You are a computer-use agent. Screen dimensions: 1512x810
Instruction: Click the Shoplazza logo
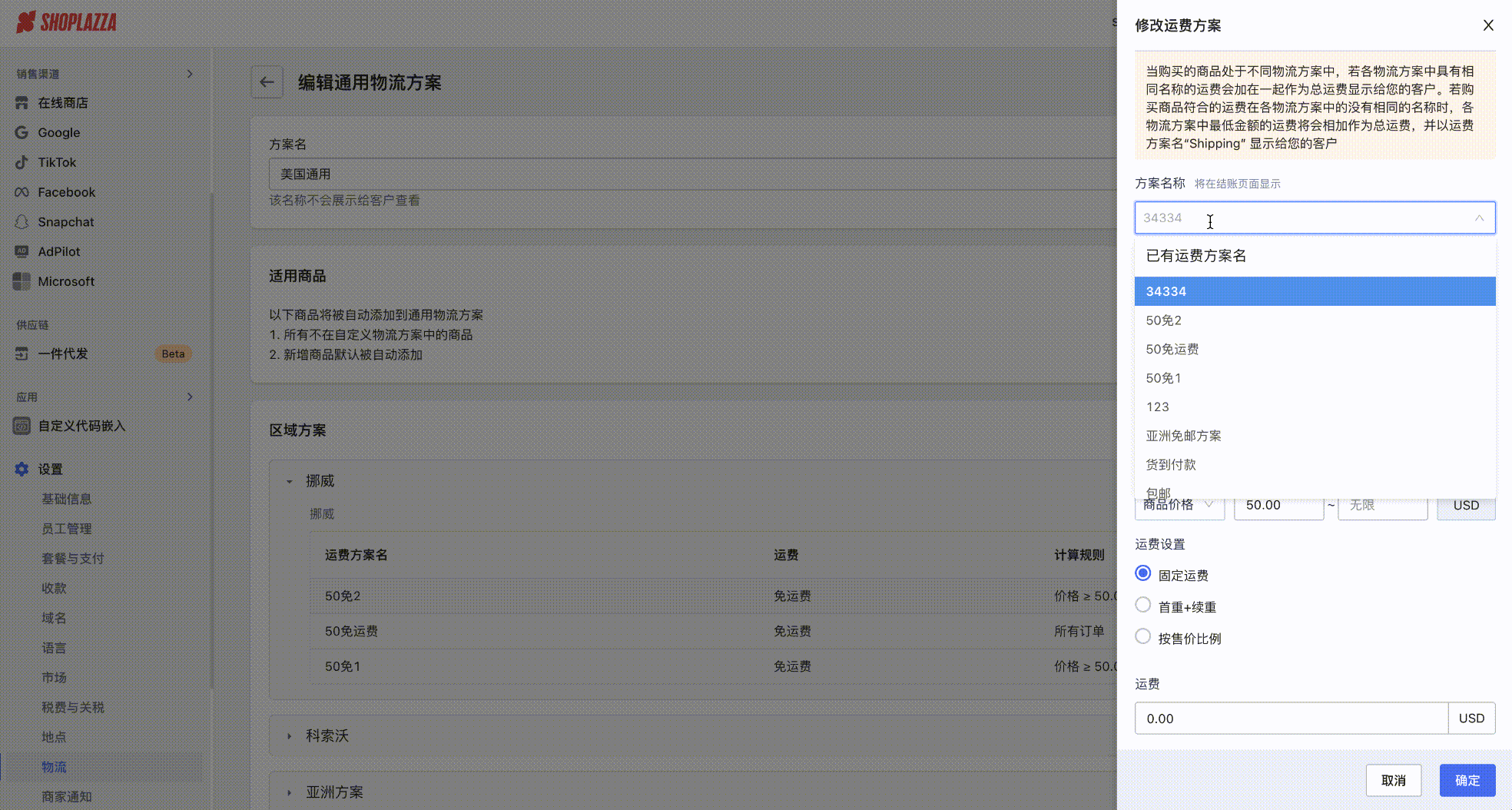[67, 22]
